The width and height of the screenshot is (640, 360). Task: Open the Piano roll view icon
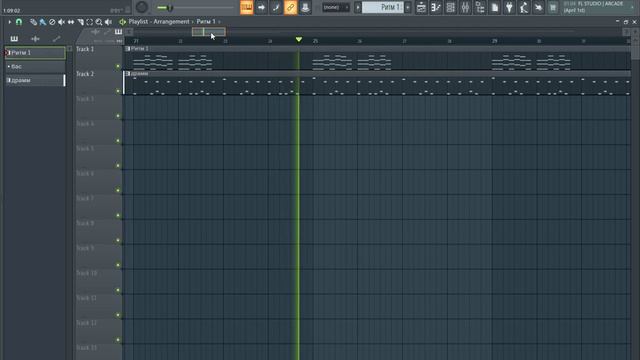pos(436,7)
